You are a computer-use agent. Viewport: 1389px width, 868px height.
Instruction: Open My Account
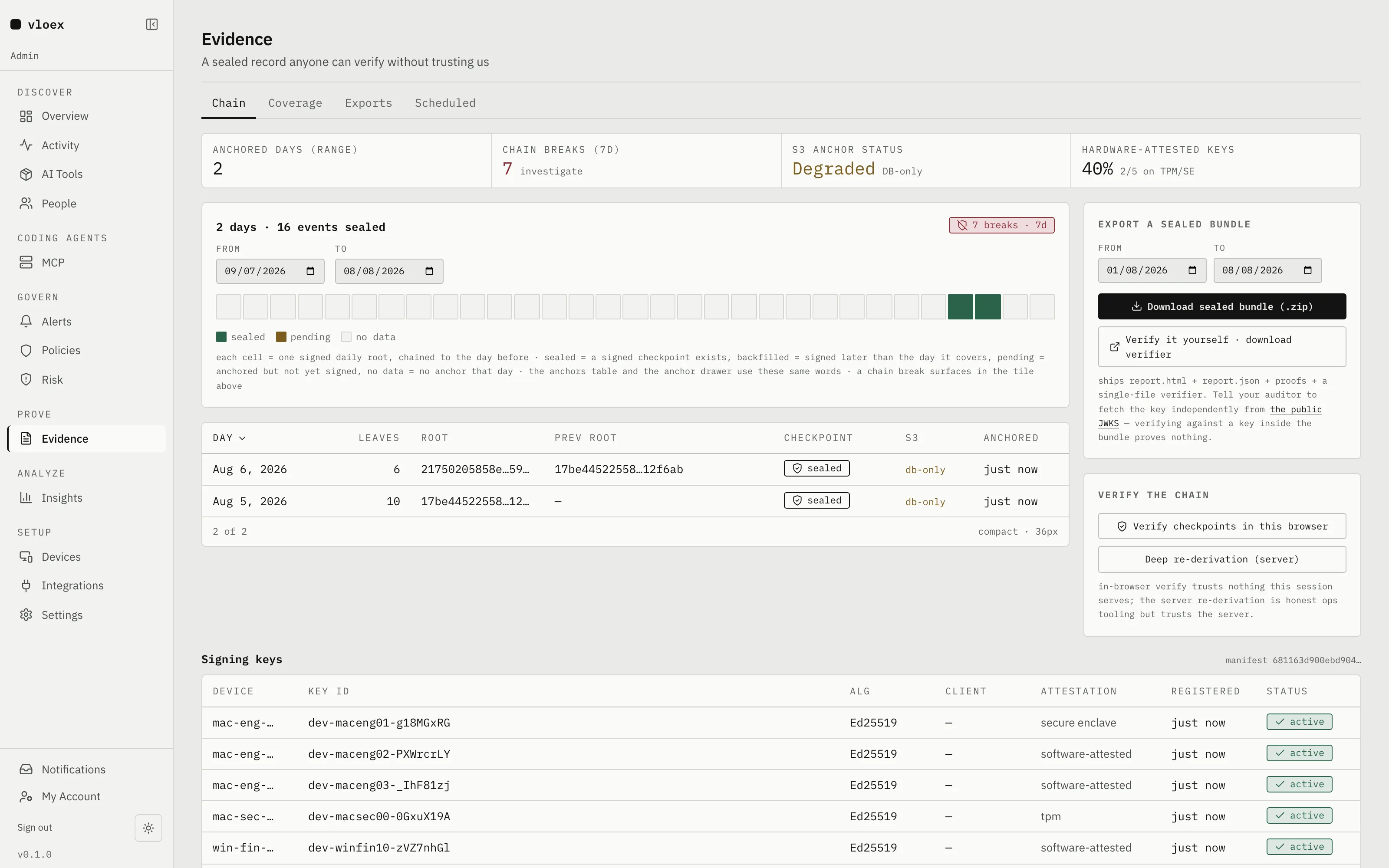87,796
